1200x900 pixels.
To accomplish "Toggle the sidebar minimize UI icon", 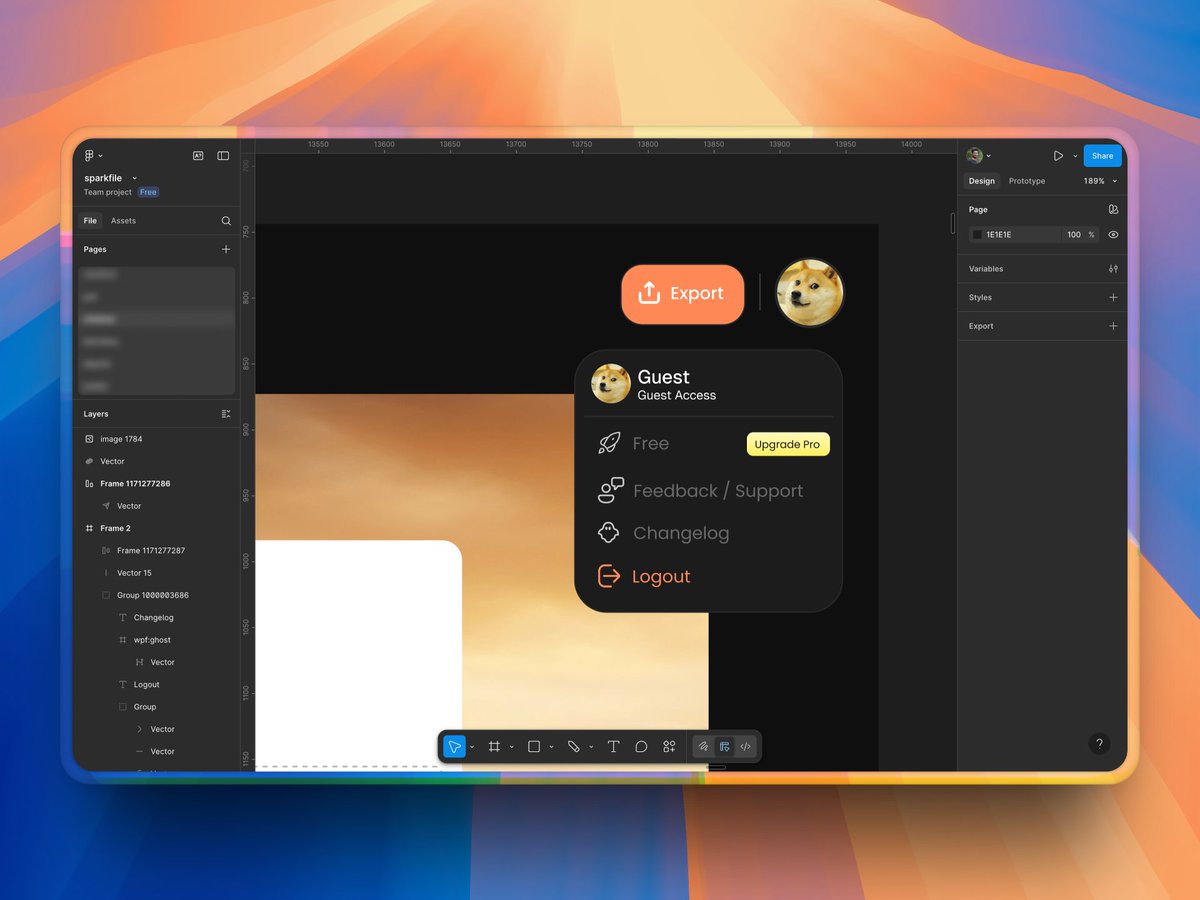I will (223, 156).
